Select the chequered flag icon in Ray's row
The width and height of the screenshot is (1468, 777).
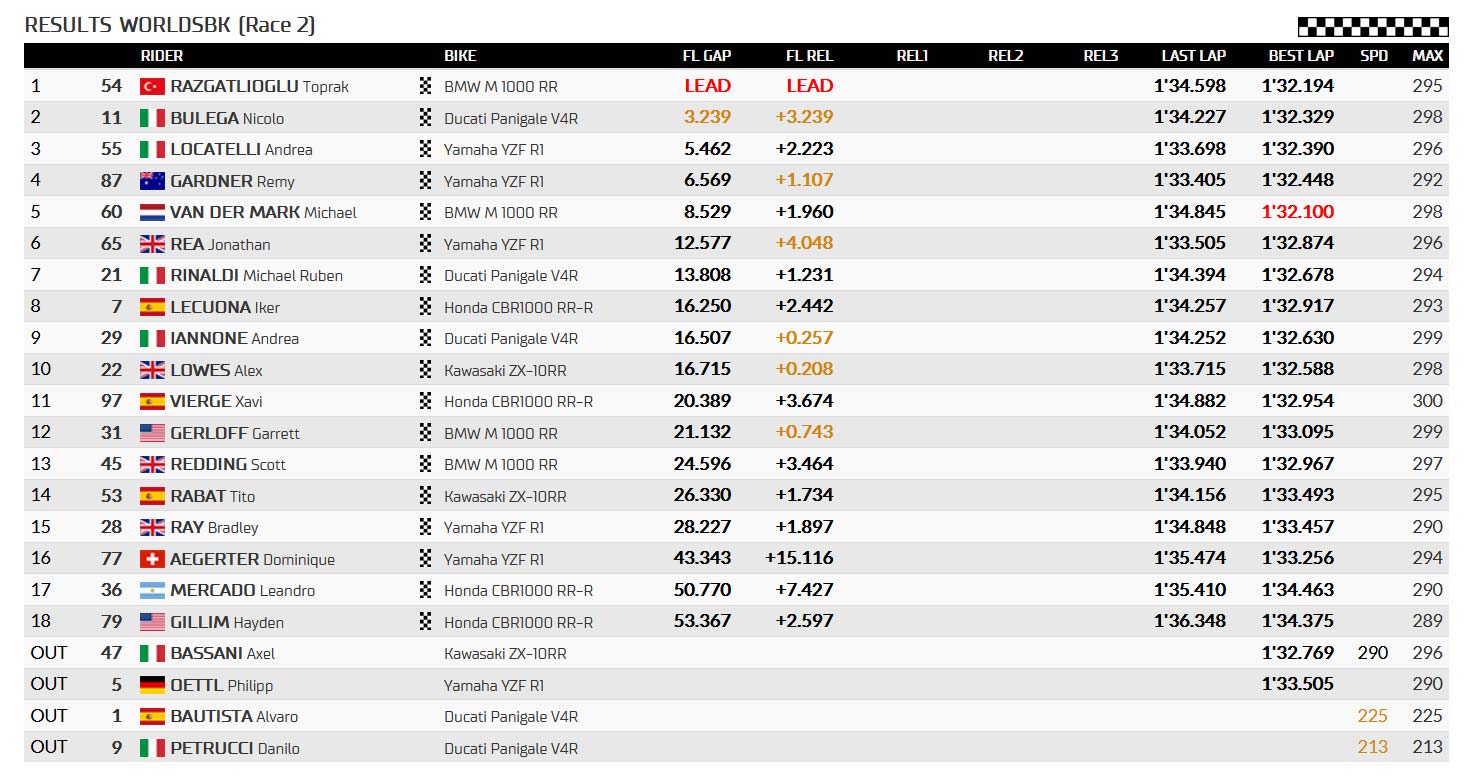[426, 527]
